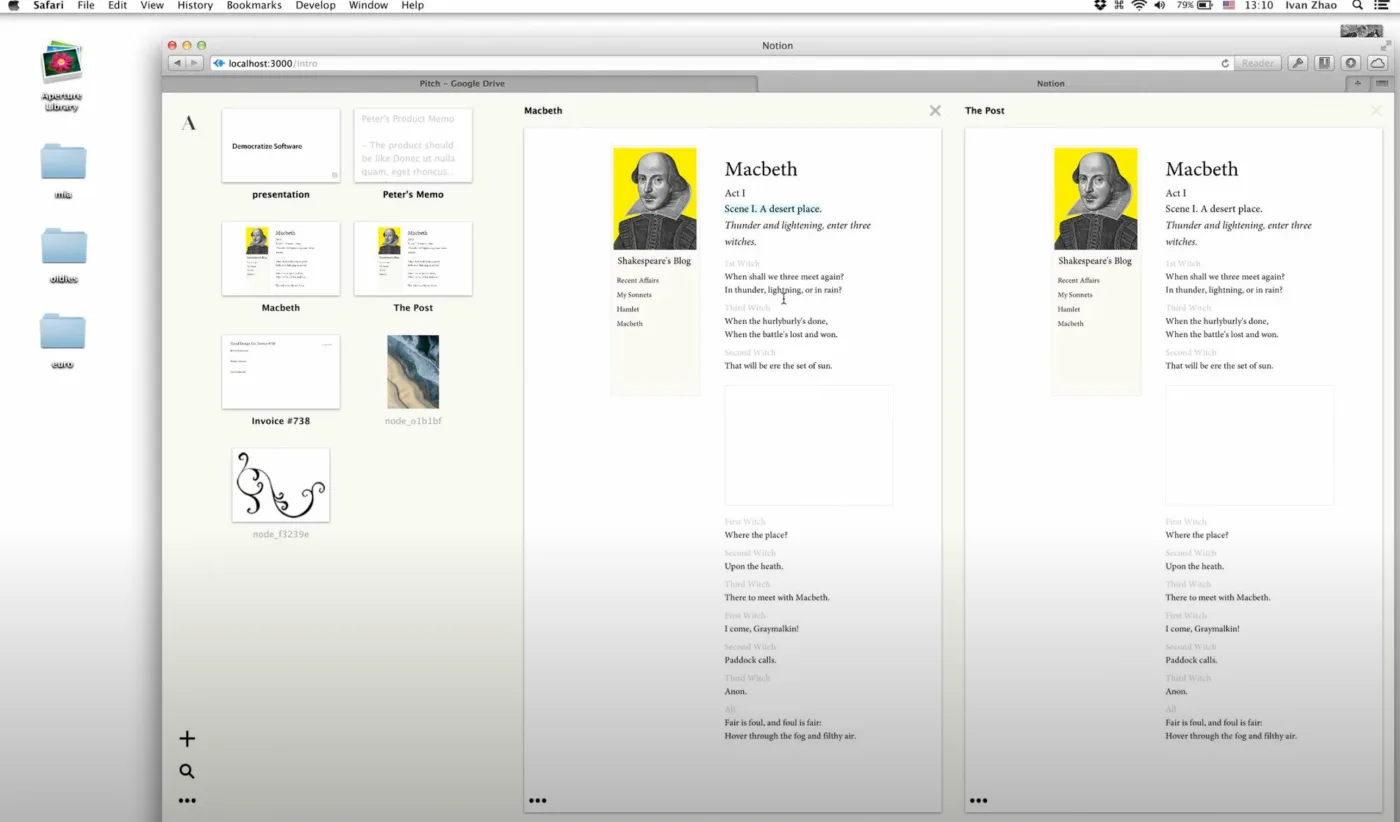Open the View menu
This screenshot has width=1400, height=822.
tap(152, 6)
